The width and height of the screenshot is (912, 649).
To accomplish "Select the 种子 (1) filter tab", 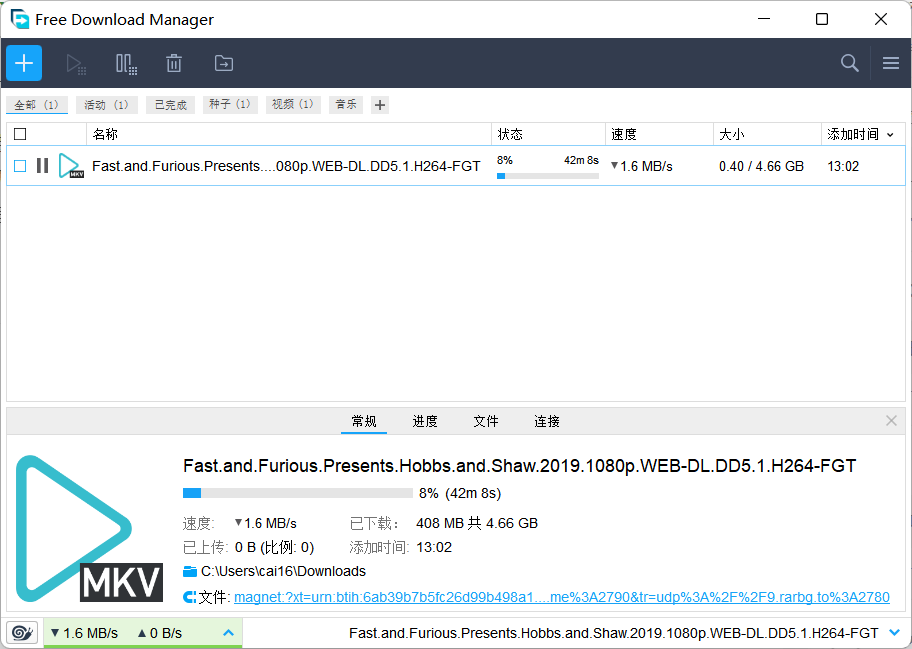I will click(x=230, y=105).
